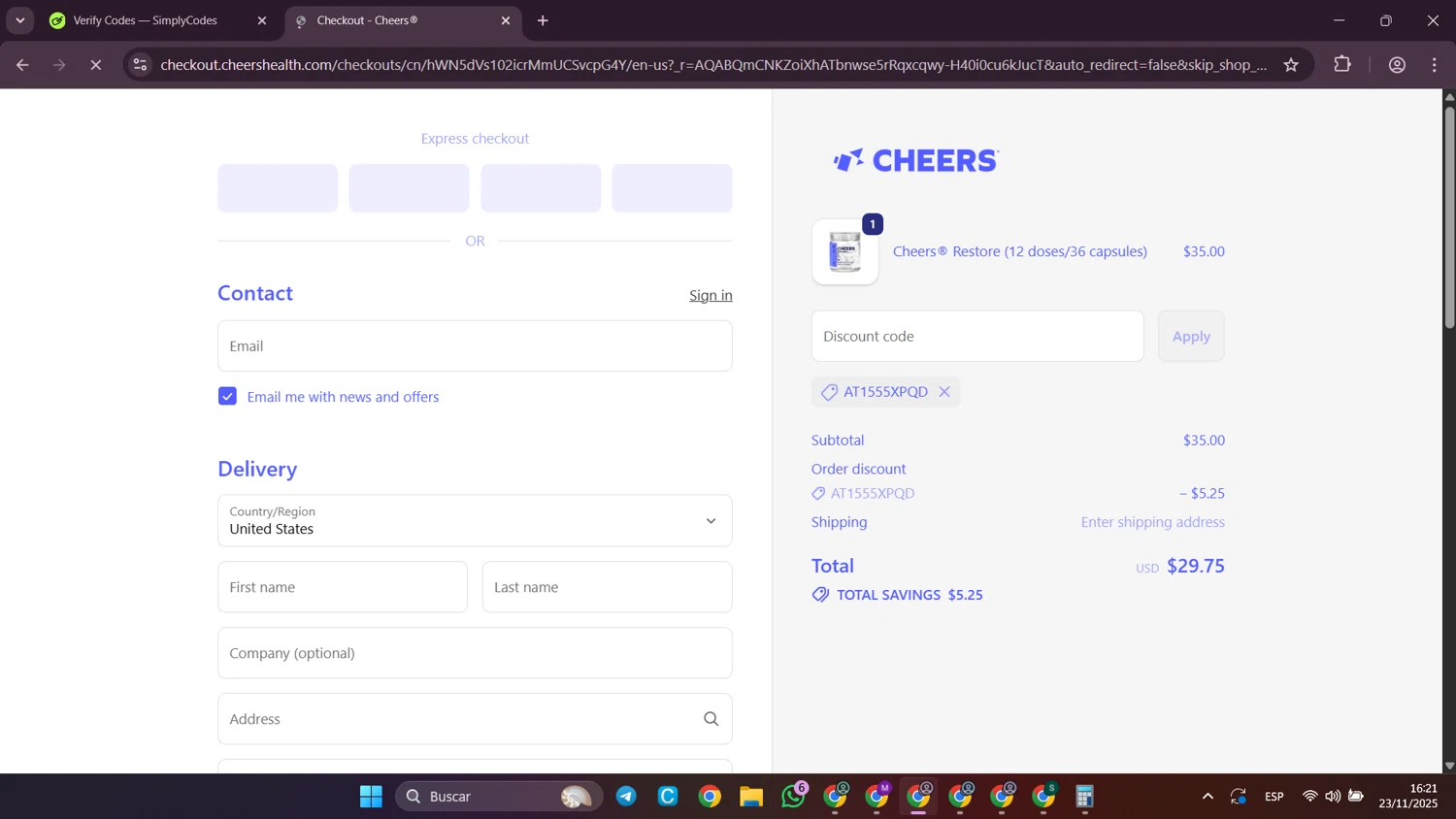
Task: Focus the Discount code field
Action: coord(977,337)
